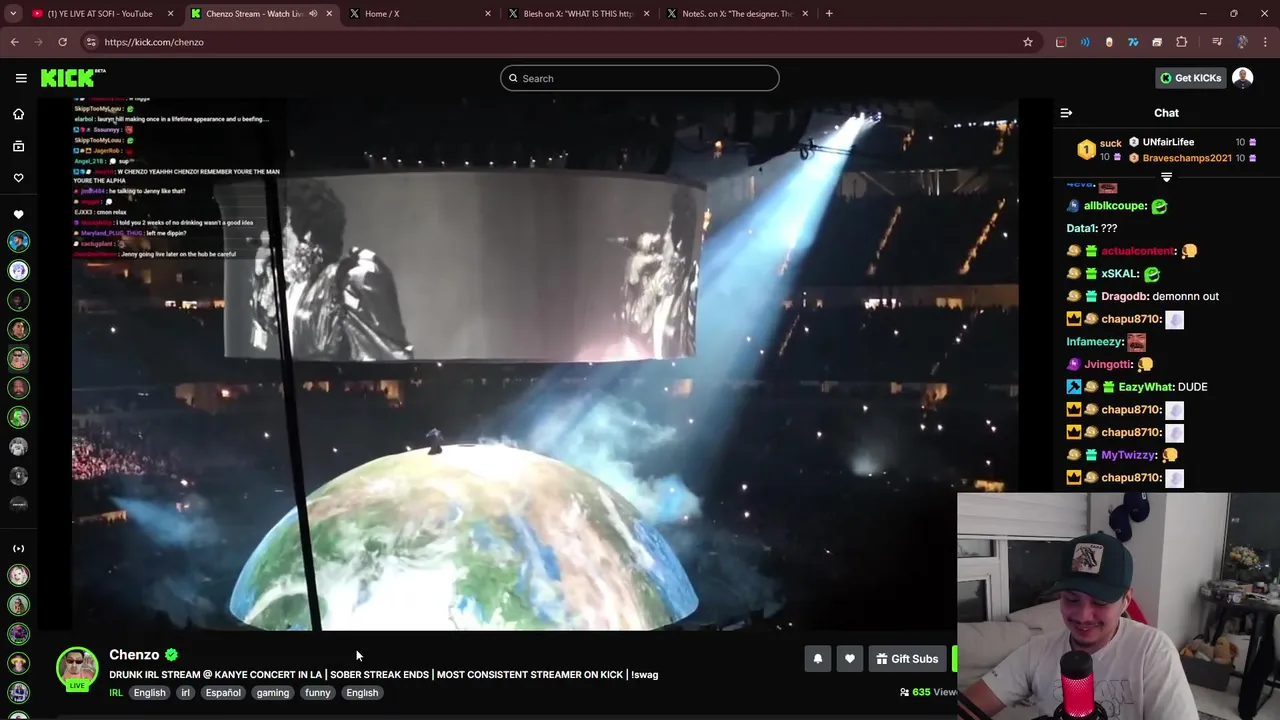The image size is (1280, 720).
Task: Toggle notifications bell for Chenzo
Action: [x=818, y=659]
